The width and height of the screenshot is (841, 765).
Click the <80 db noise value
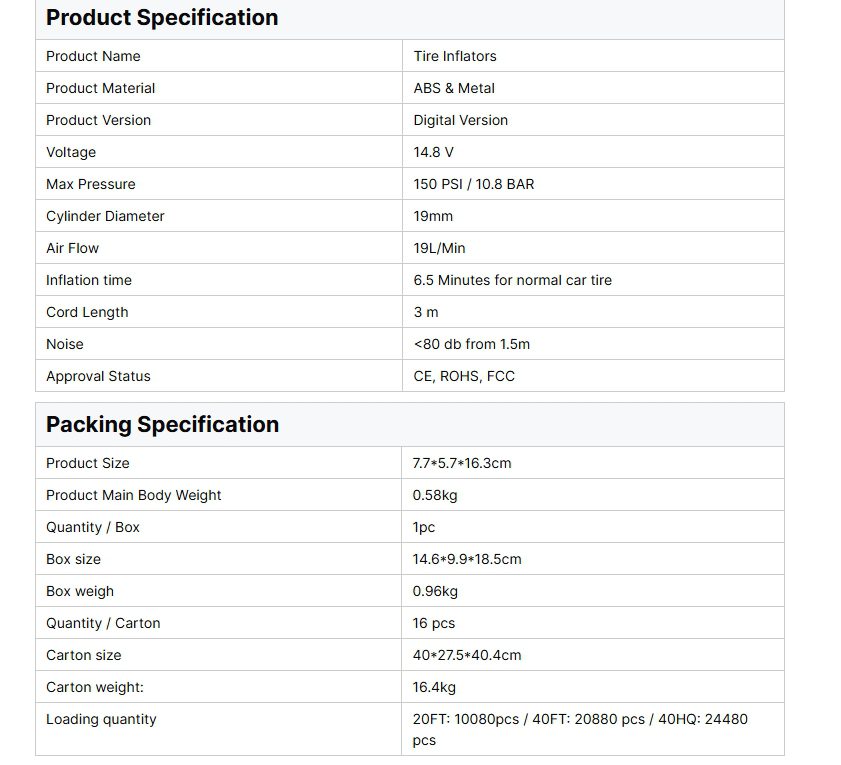(472, 344)
